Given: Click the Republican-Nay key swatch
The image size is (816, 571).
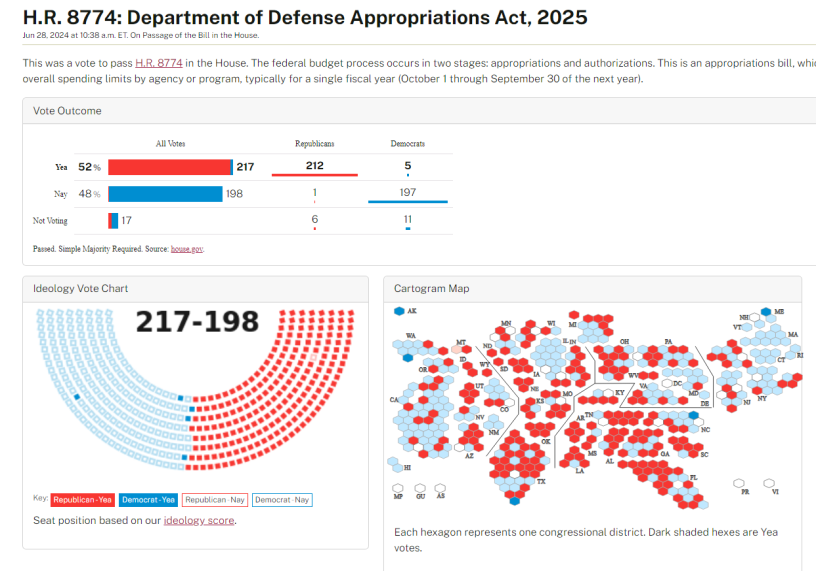Looking at the screenshot, I should click(215, 500).
